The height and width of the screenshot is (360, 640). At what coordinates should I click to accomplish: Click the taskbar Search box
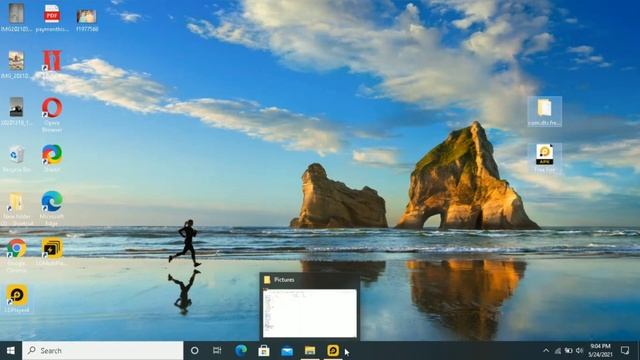tap(103, 351)
